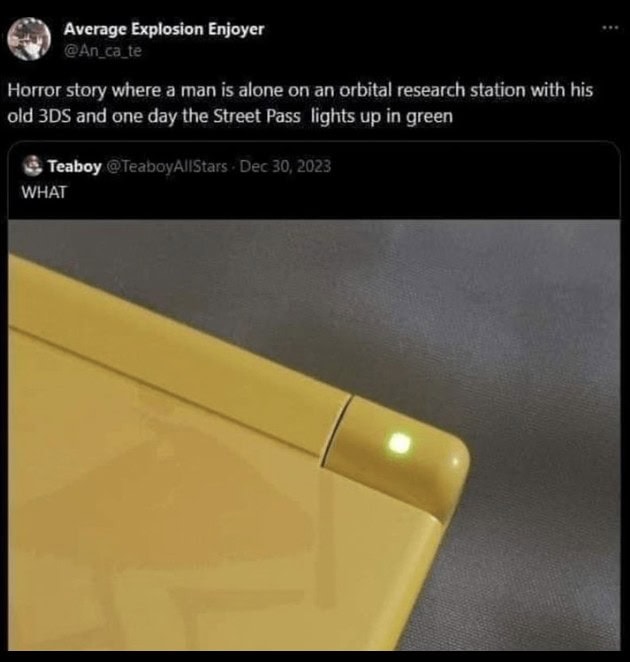The width and height of the screenshot is (630, 662).
Task: Click the Teaboy display name
Action: (74, 166)
